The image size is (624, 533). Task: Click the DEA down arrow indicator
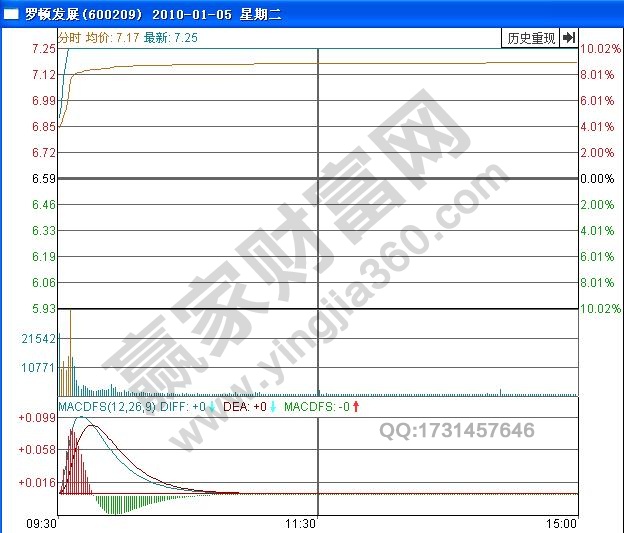coord(273,407)
